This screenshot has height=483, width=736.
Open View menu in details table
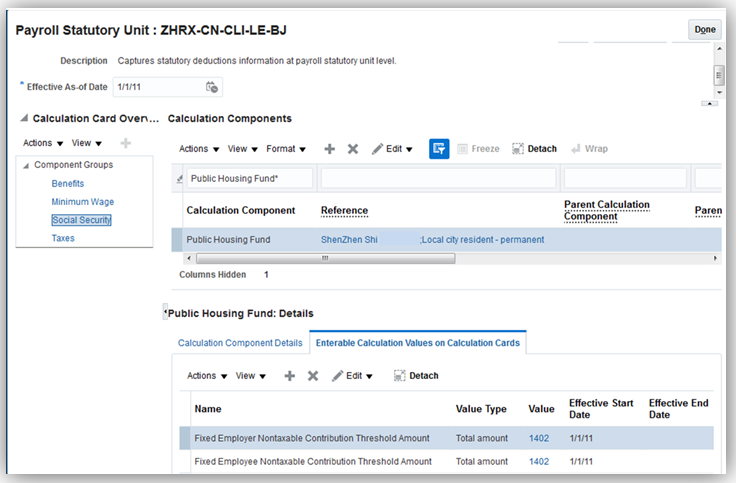(x=251, y=376)
